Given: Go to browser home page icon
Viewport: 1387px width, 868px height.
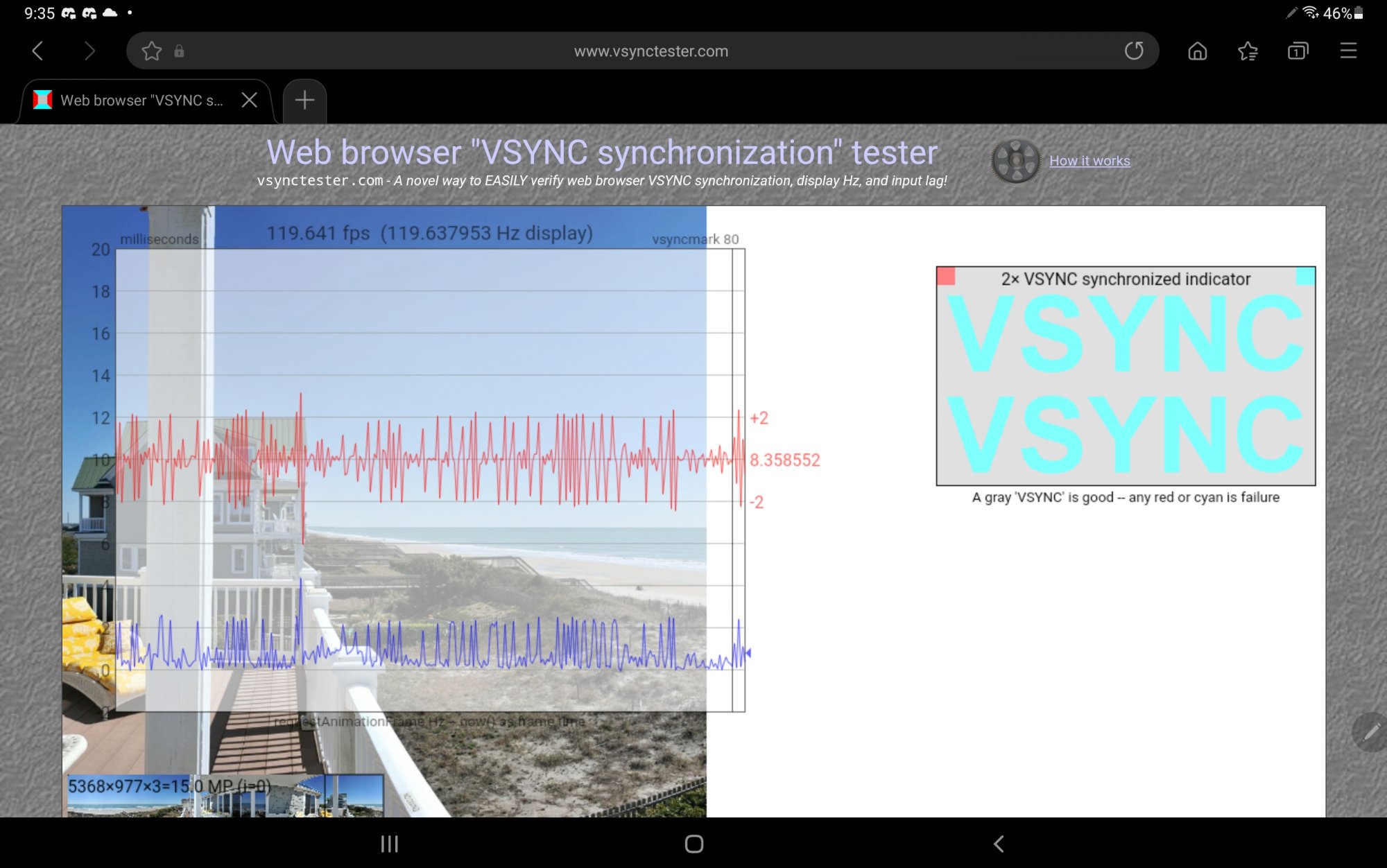Looking at the screenshot, I should pos(1198,51).
